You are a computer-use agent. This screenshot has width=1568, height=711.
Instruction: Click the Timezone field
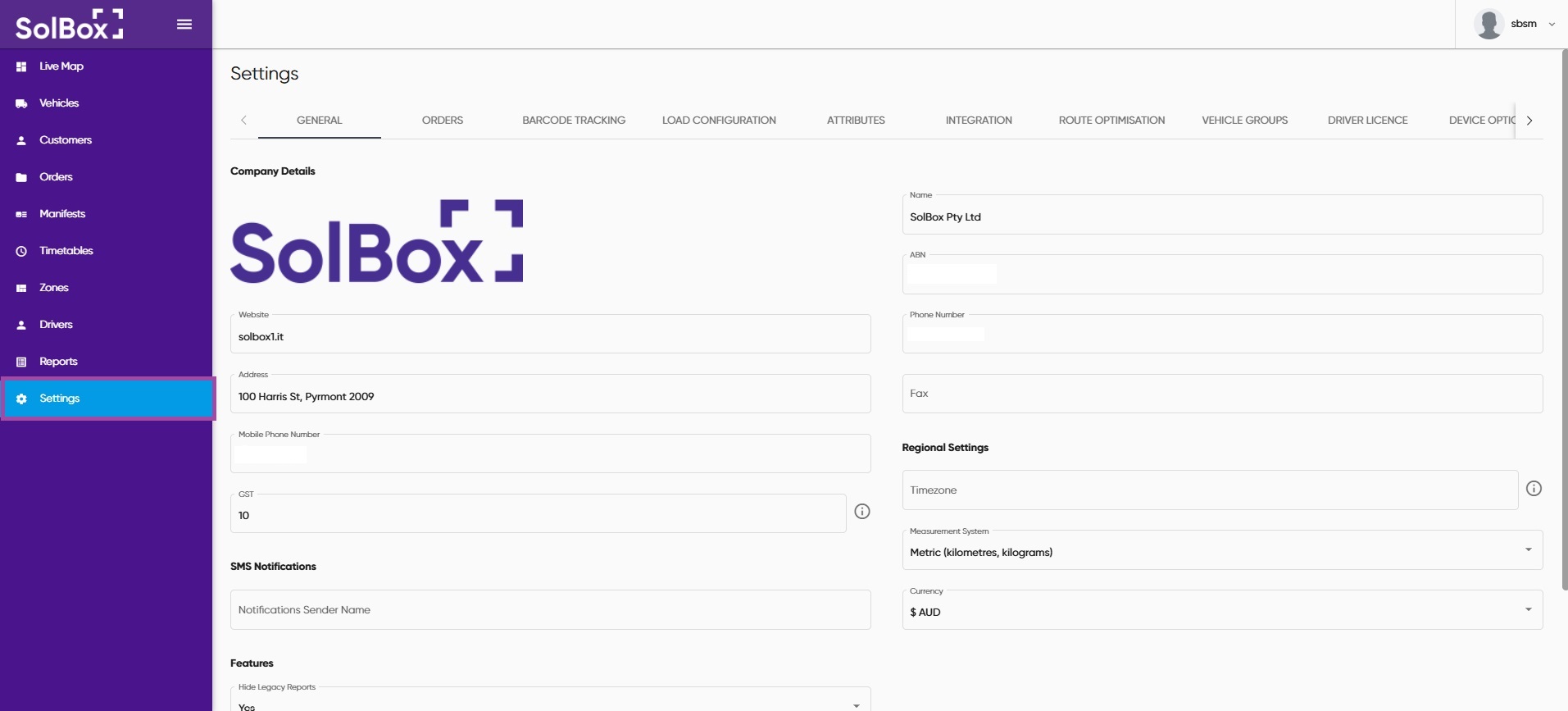pyautogui.click(x=1210, y=490)
